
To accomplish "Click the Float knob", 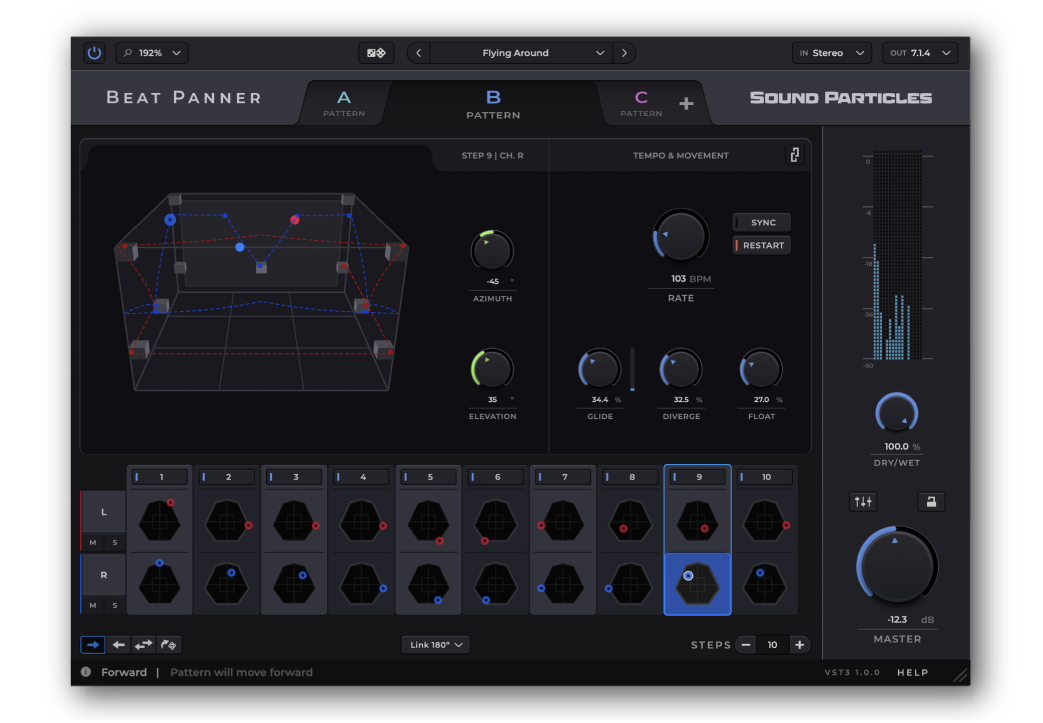I will pos(761,369).
